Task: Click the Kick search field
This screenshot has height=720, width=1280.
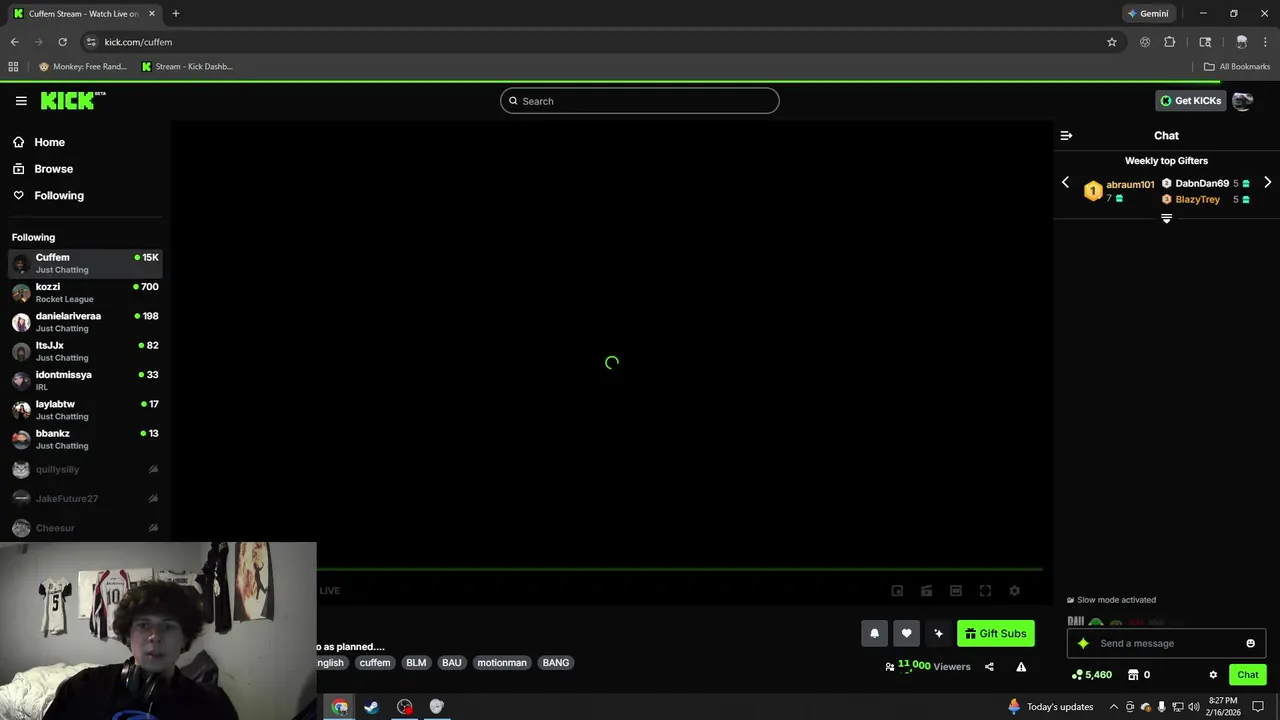Action: (640, 101)
